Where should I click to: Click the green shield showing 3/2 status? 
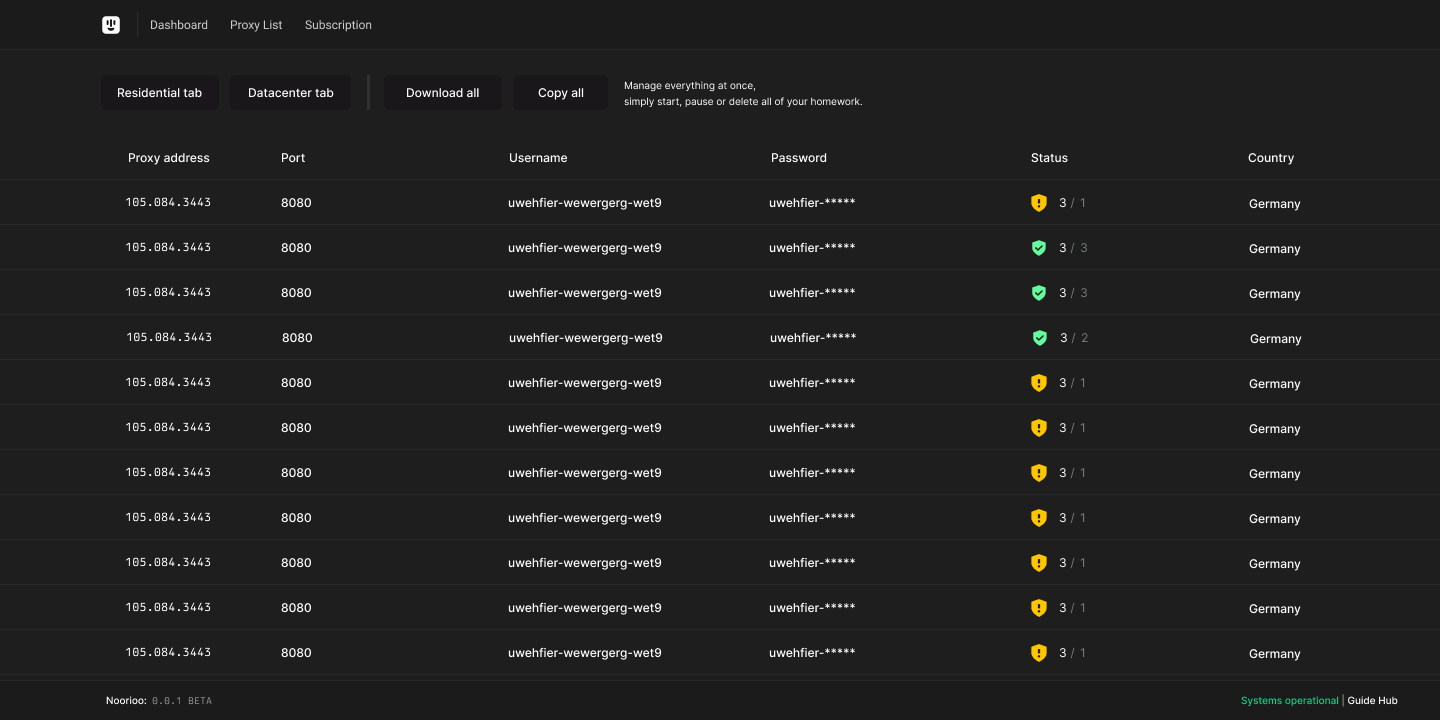pos(1039,337)
